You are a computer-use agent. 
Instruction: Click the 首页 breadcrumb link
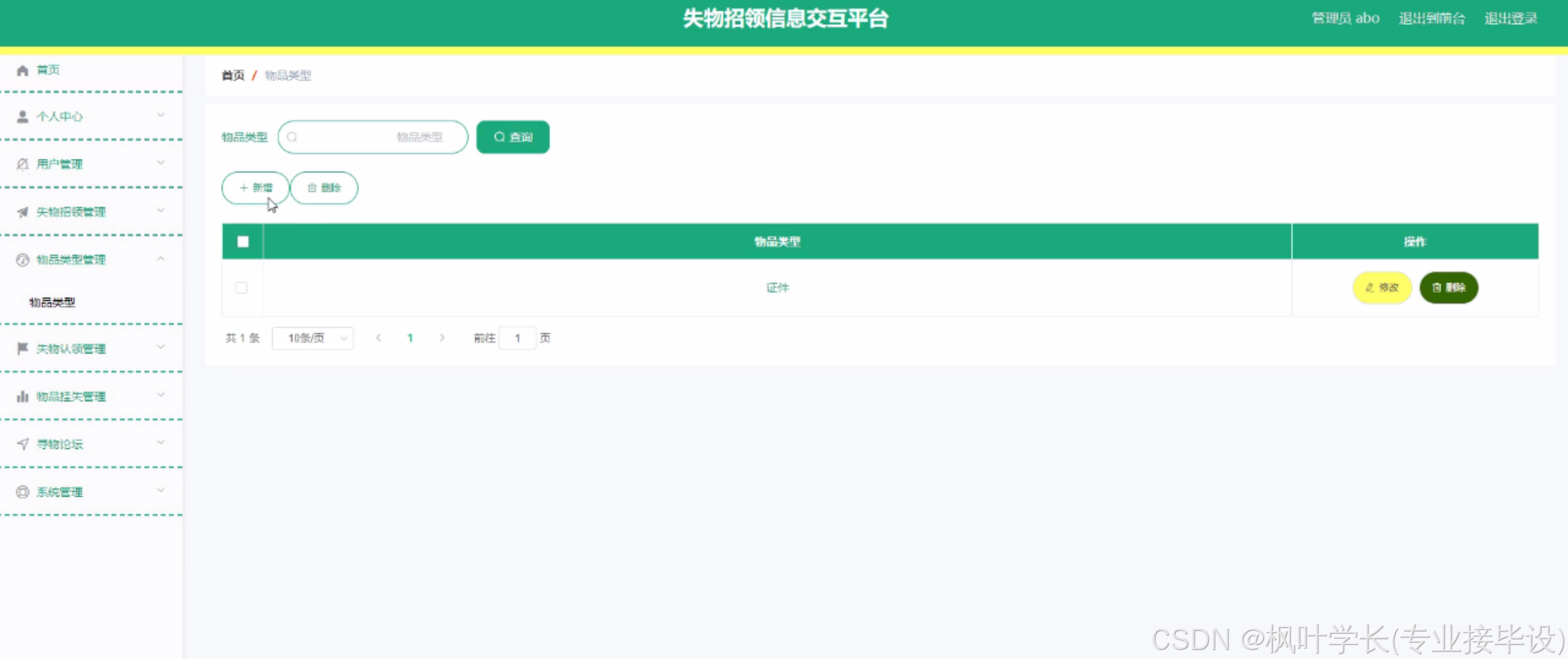click(233, 75)
